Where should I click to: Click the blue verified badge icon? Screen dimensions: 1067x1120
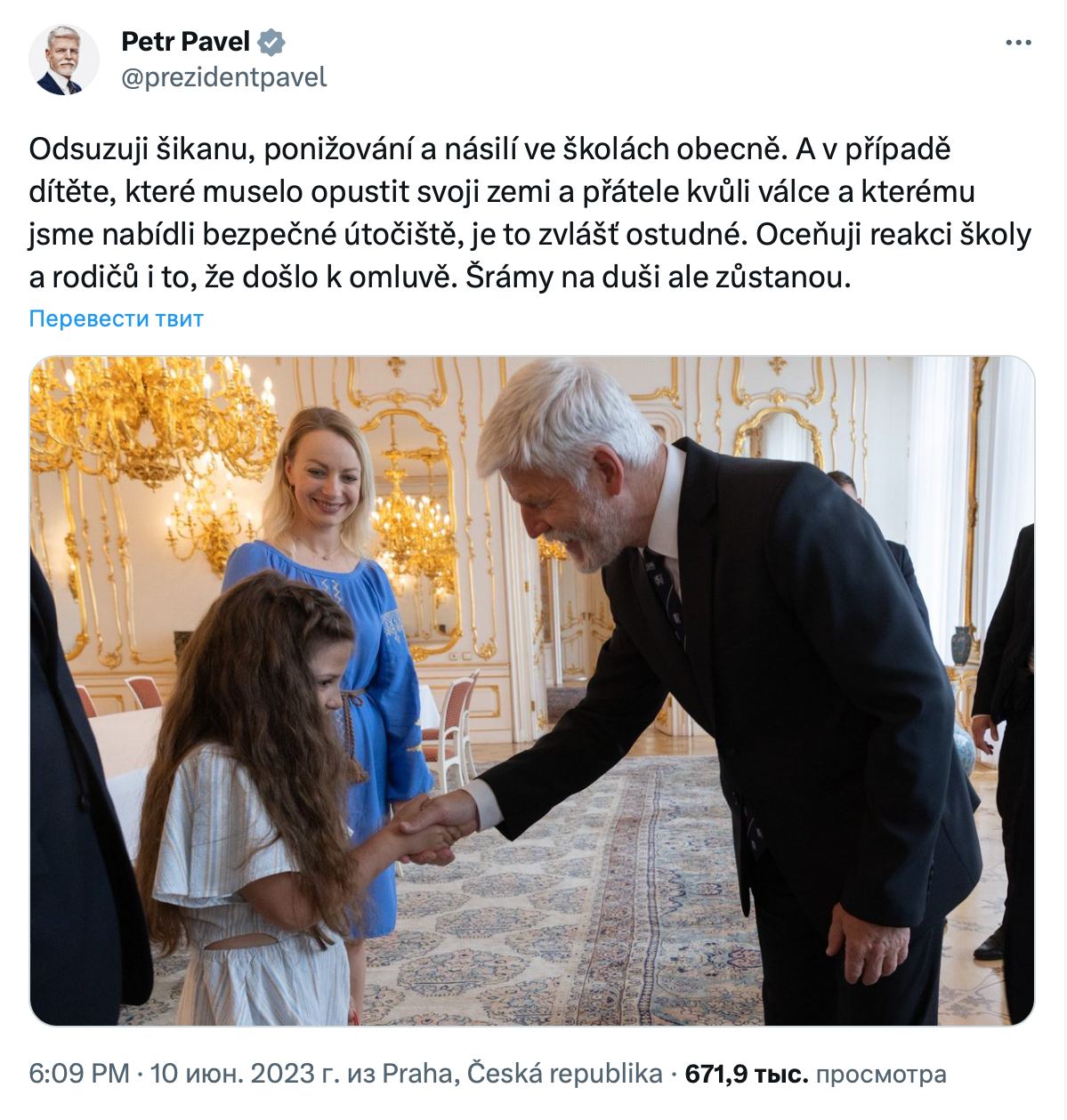coord(272,42)
